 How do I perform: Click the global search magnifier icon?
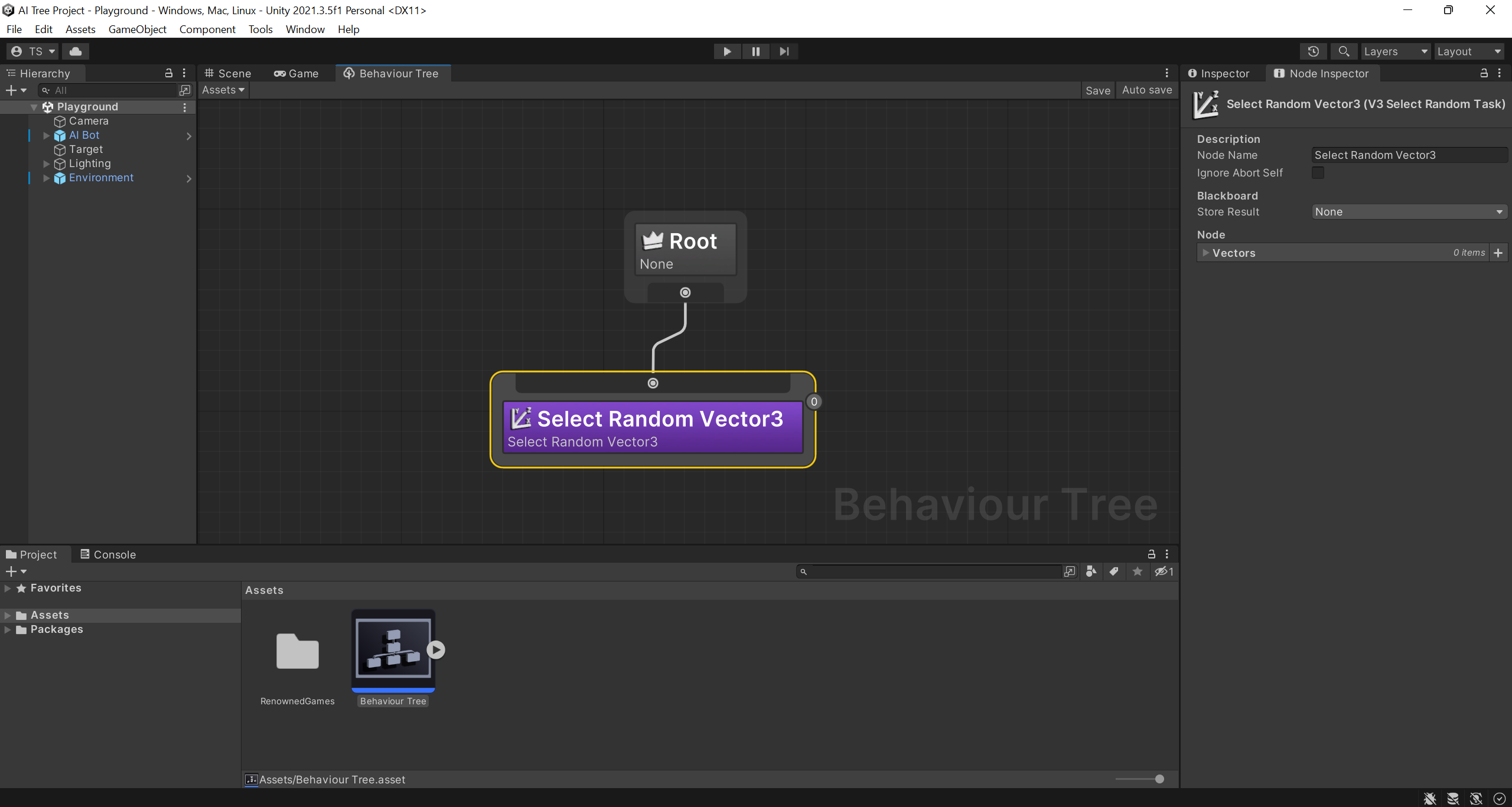pos(1344,51)
